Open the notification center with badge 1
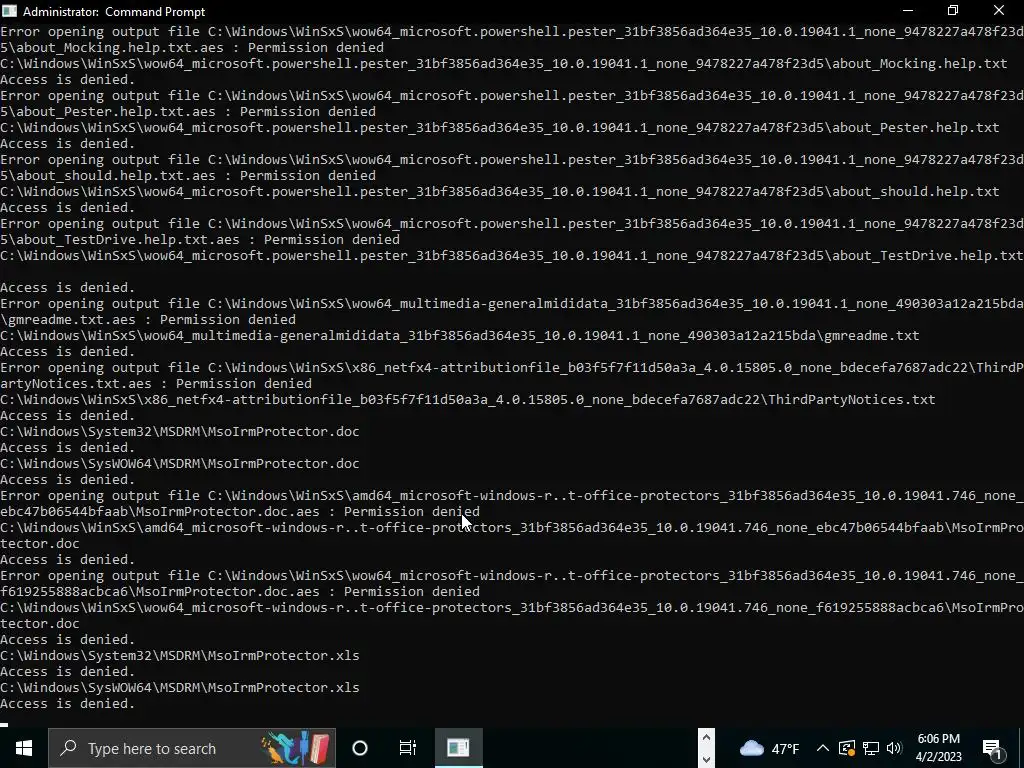Screen dimensions: 1024x768 (993, 748)
